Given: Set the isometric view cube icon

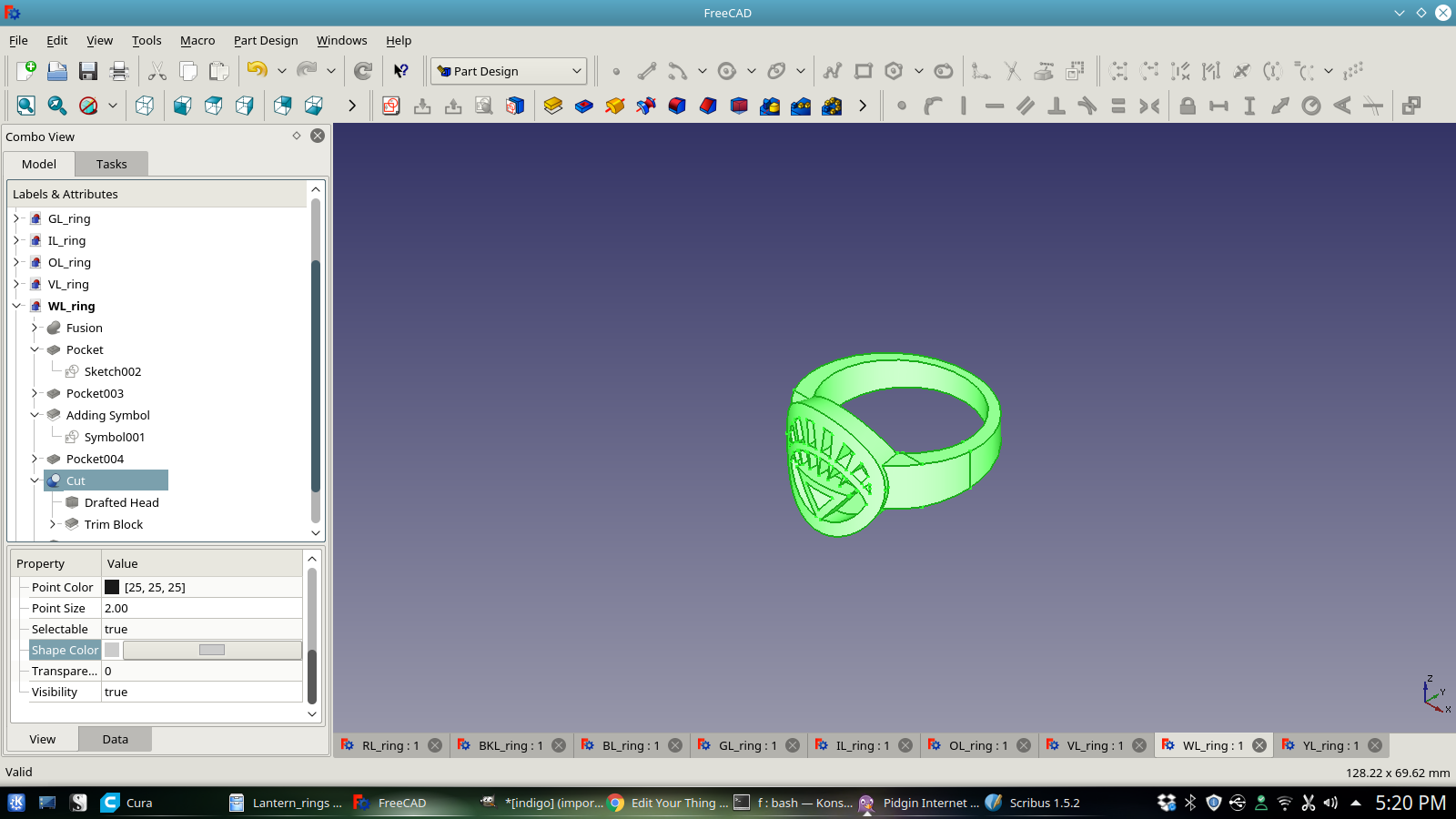Looking at the screenshot, I should click(x=145, y=106).
